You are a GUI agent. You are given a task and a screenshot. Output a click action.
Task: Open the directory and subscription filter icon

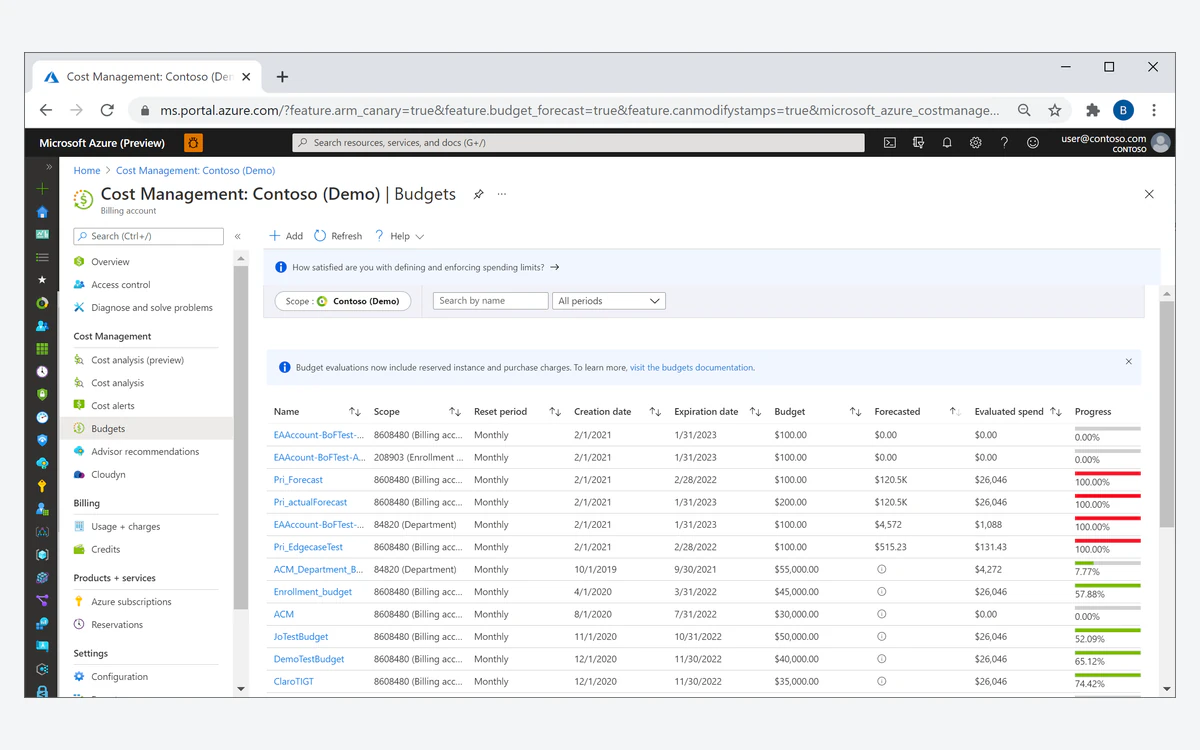click(918, 143)
